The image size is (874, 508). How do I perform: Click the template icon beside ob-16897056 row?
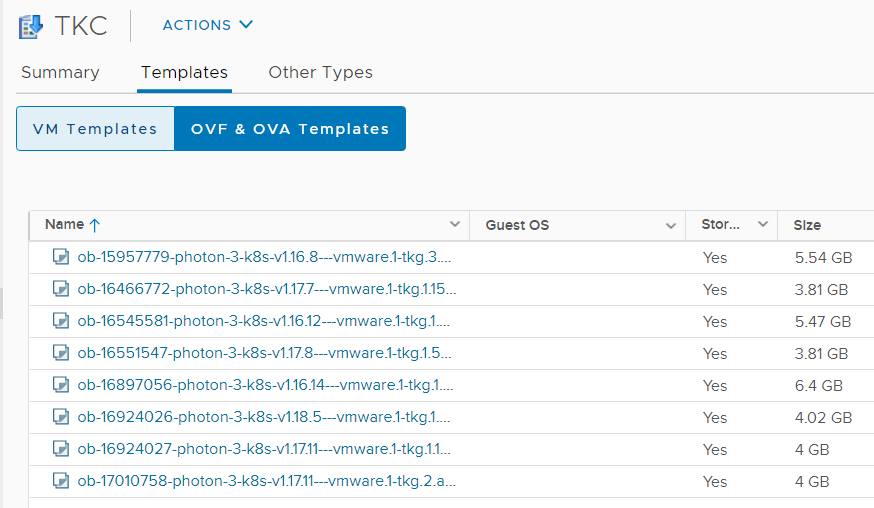point(61,385)
